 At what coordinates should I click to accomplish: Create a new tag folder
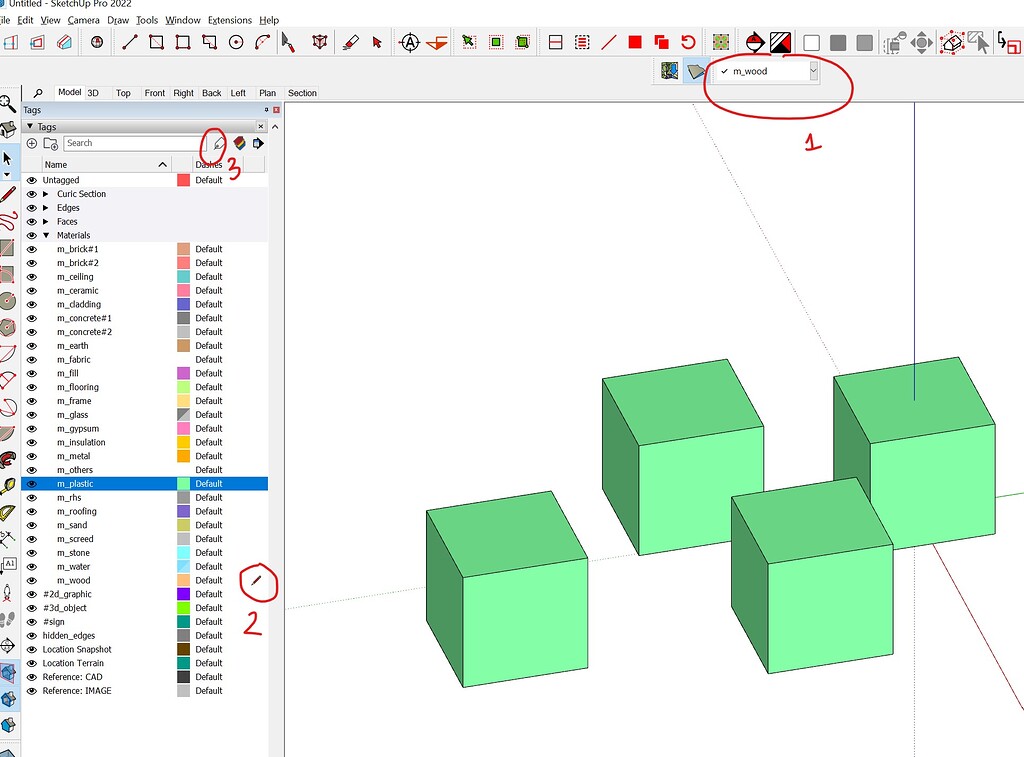click(x=50, y=143)
